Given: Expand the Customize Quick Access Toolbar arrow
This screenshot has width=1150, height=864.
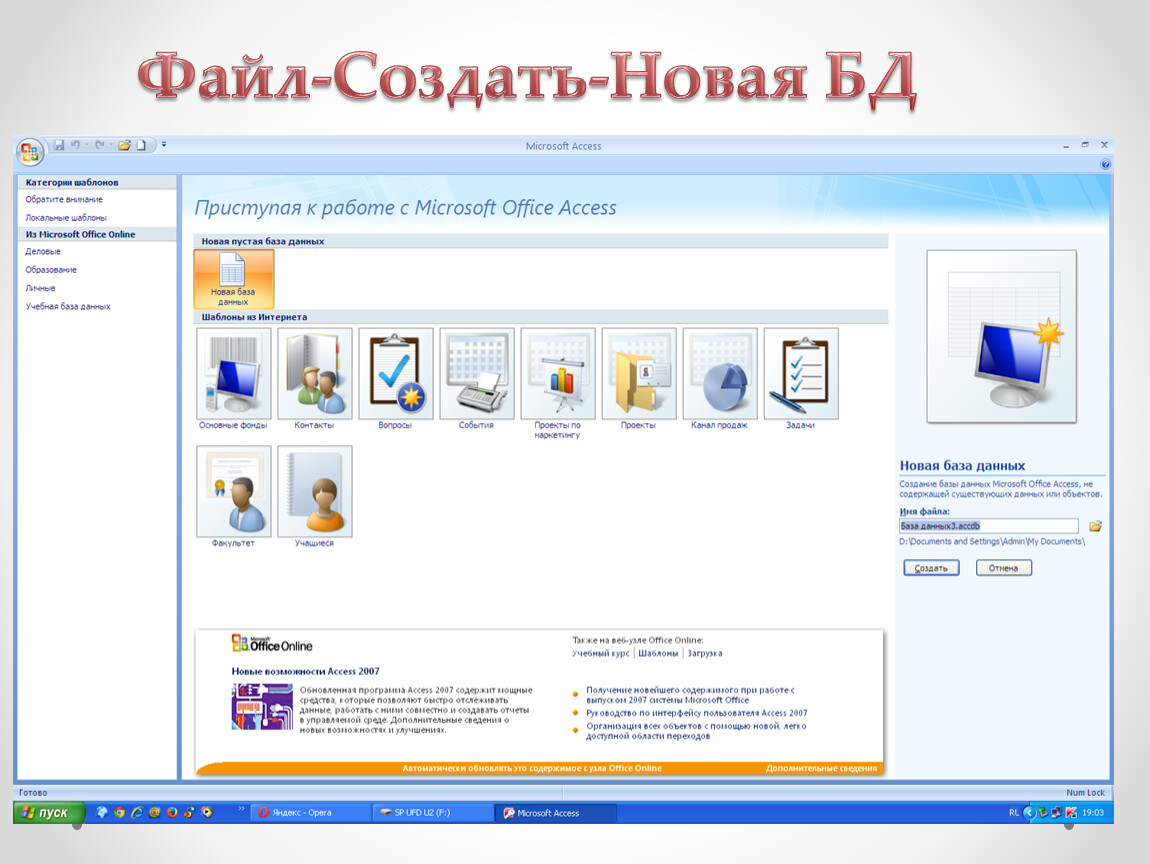Looking at the screenshot, I should (x=164, y=144).
